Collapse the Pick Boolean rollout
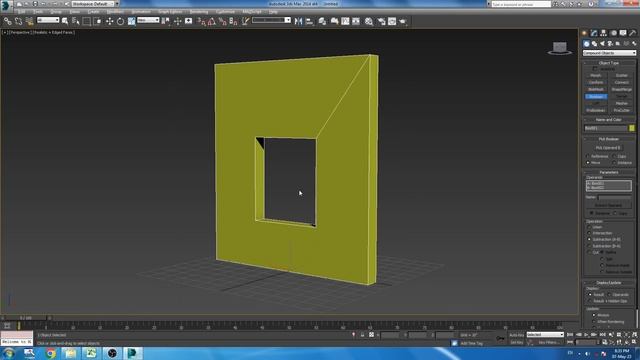Image resolution: width=640 pixels, height=360 pixels. [x=609, y=139]
